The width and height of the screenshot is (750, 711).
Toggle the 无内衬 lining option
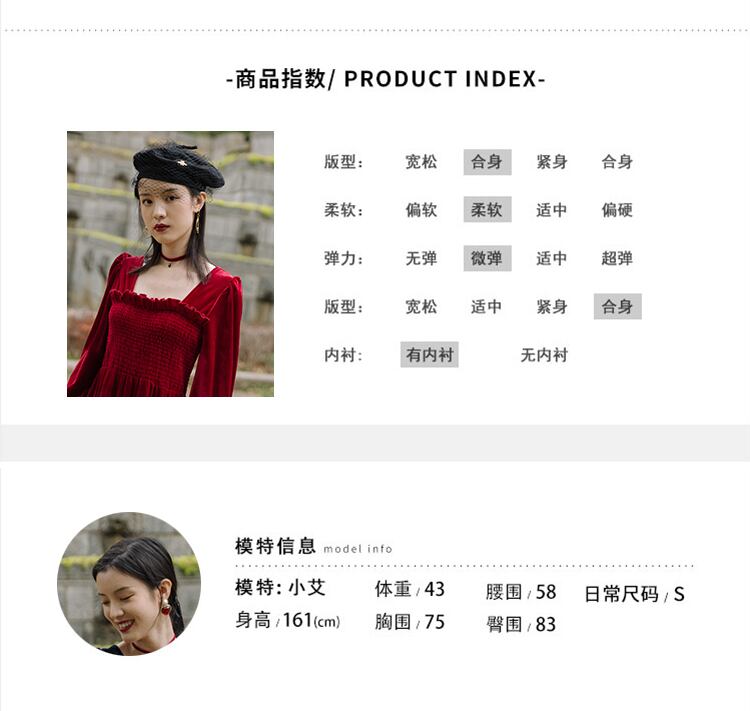point(544,355)
